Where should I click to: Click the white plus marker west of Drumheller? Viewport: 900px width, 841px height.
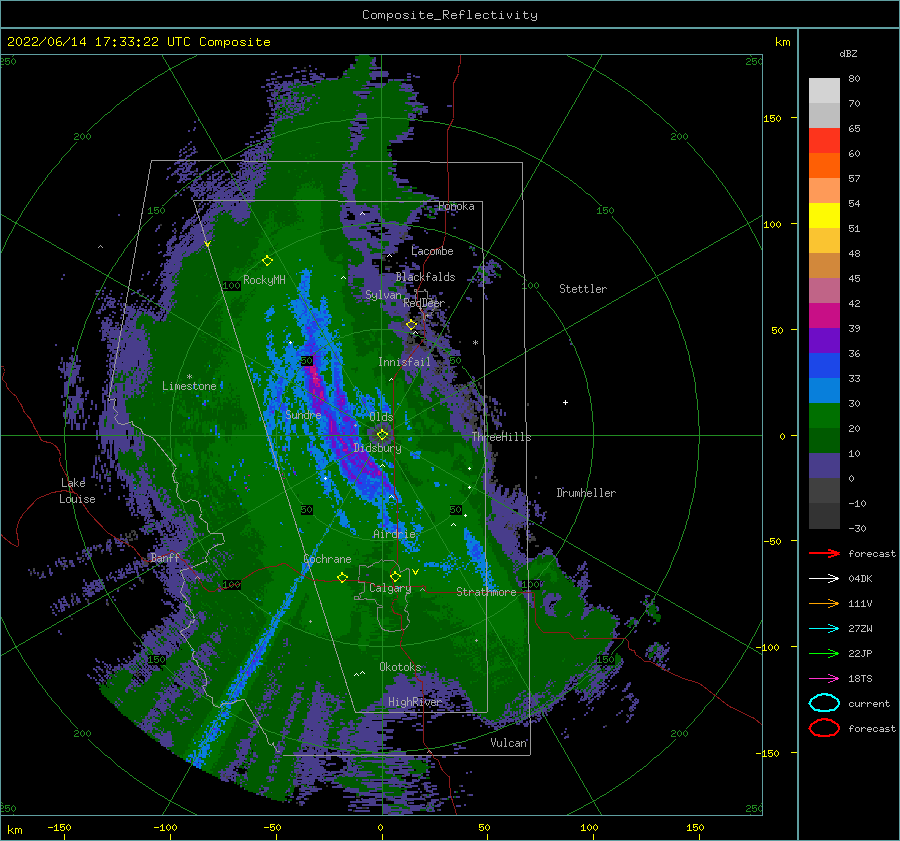pos(565,402)
